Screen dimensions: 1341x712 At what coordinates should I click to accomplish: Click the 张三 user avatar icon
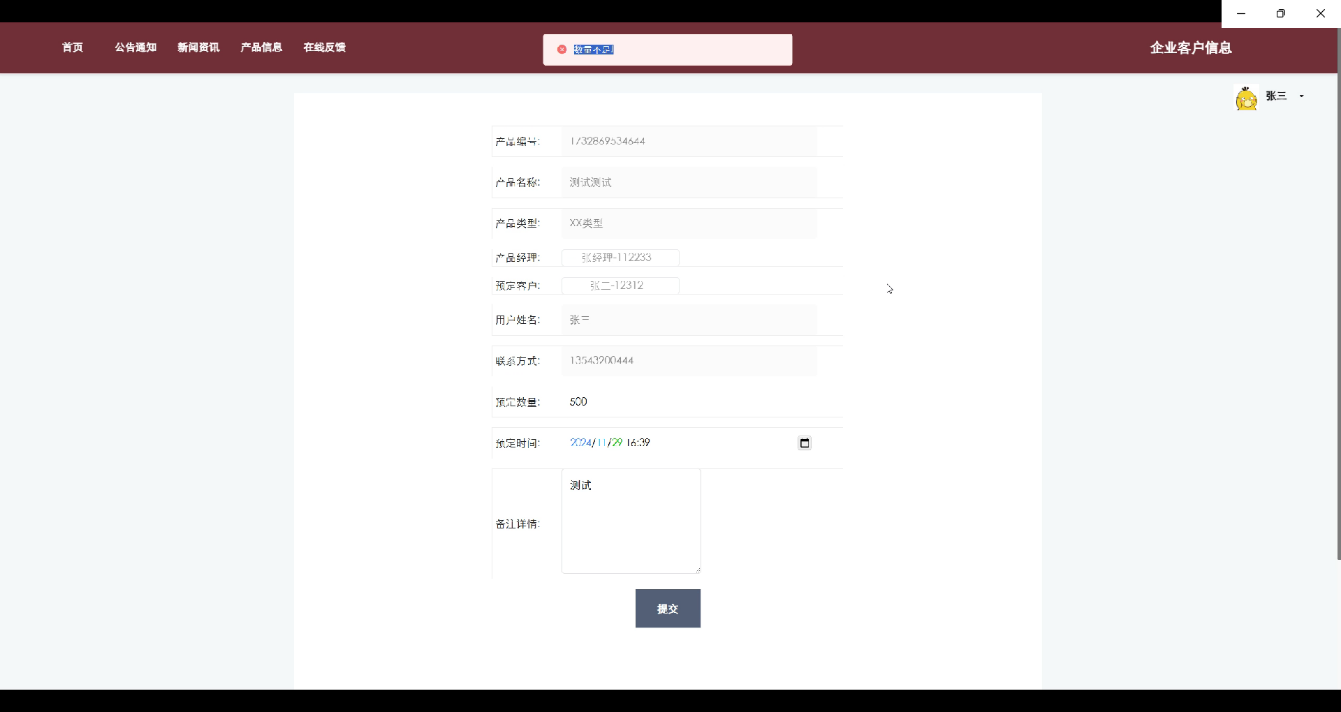click(1246, 98)
